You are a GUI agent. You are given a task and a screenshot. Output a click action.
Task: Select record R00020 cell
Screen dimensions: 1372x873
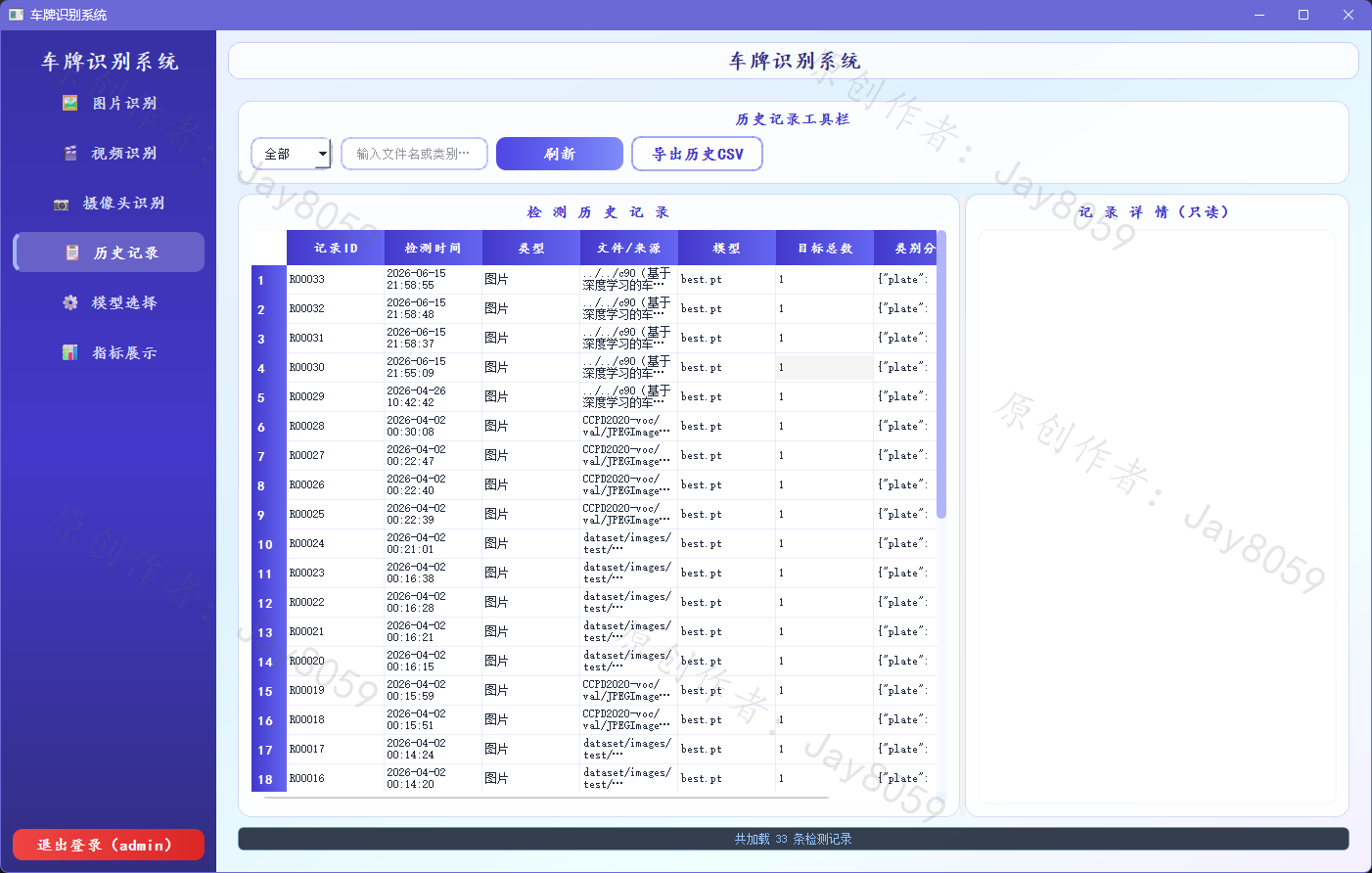(x=336, y=662)
